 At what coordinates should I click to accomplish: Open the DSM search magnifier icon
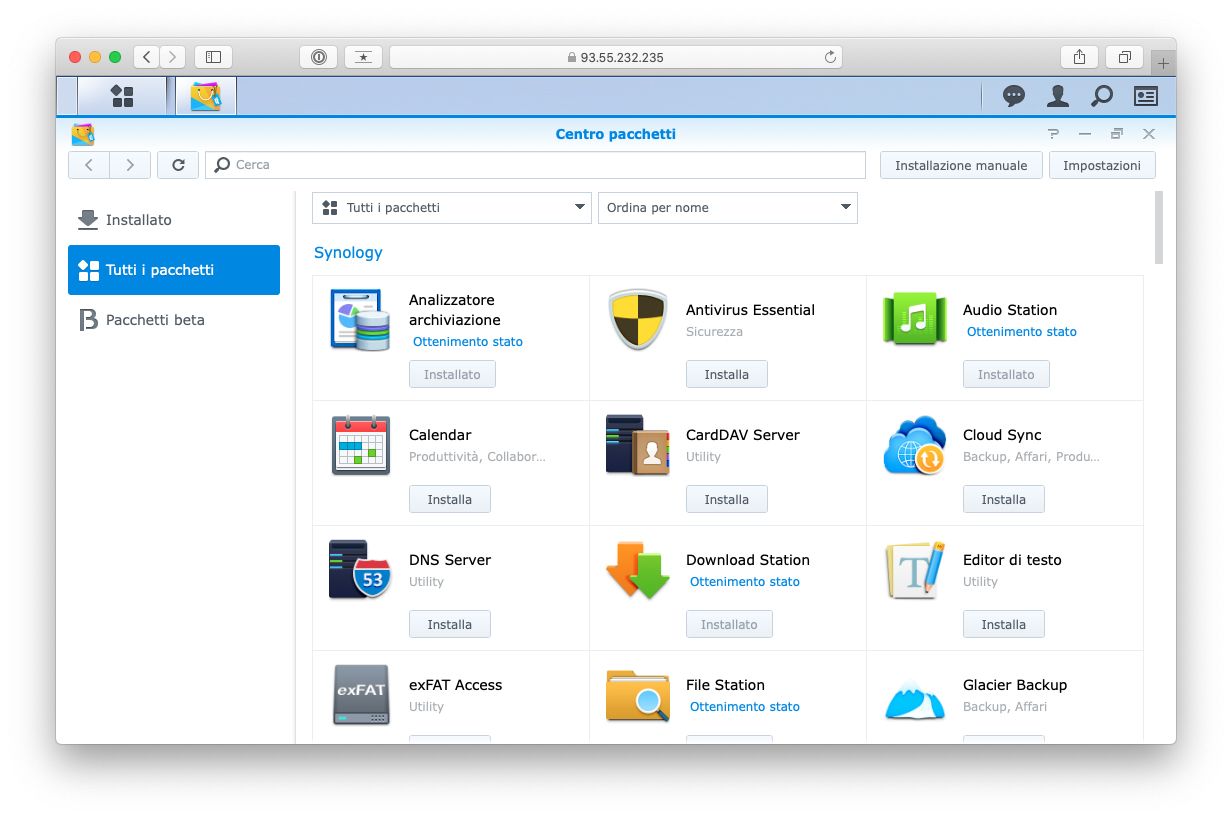(x=1101, y=96)
